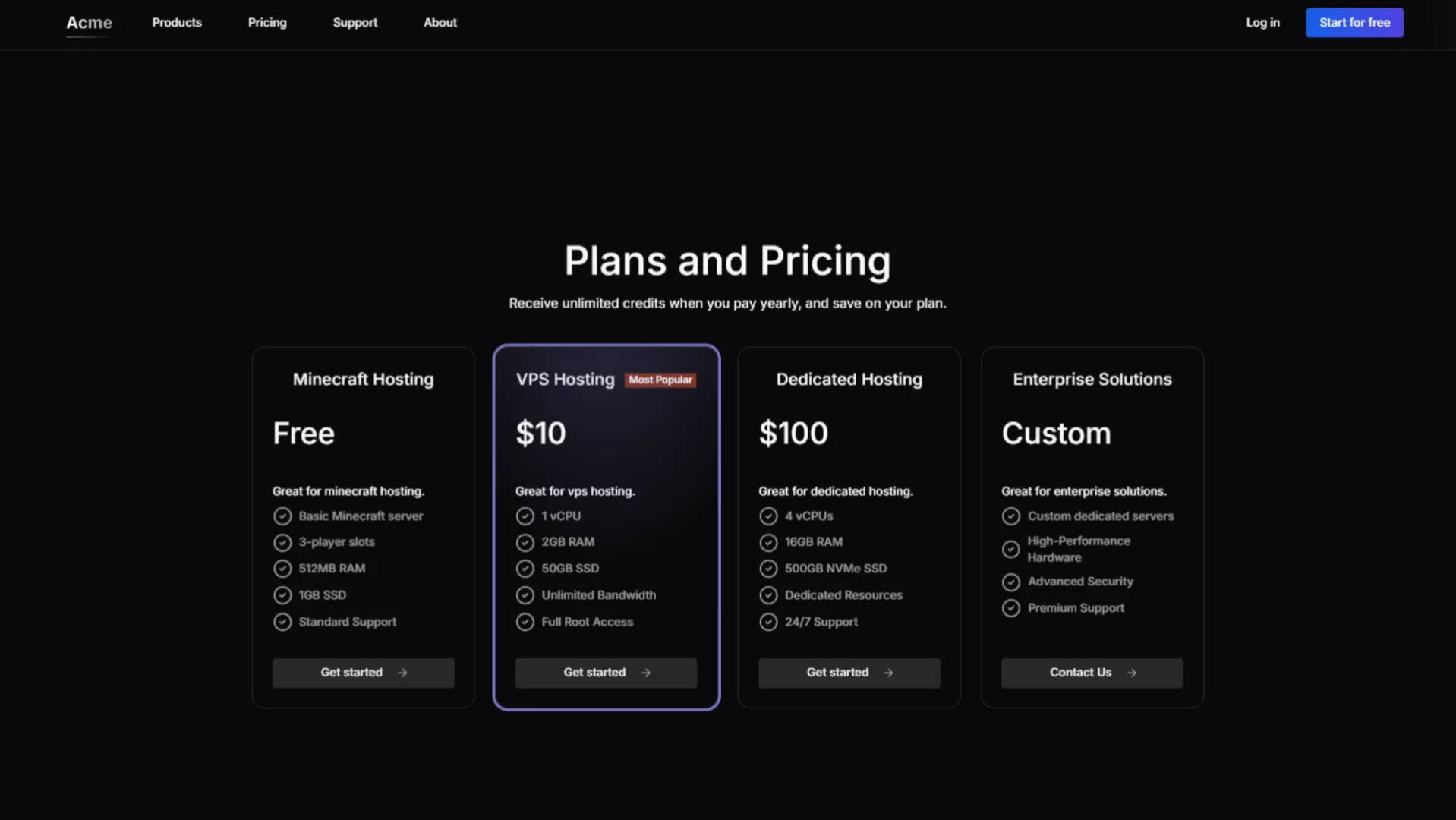Get started with Minecraft Hosting
This screenshot has height=820, width=1456.
[363, 673]
